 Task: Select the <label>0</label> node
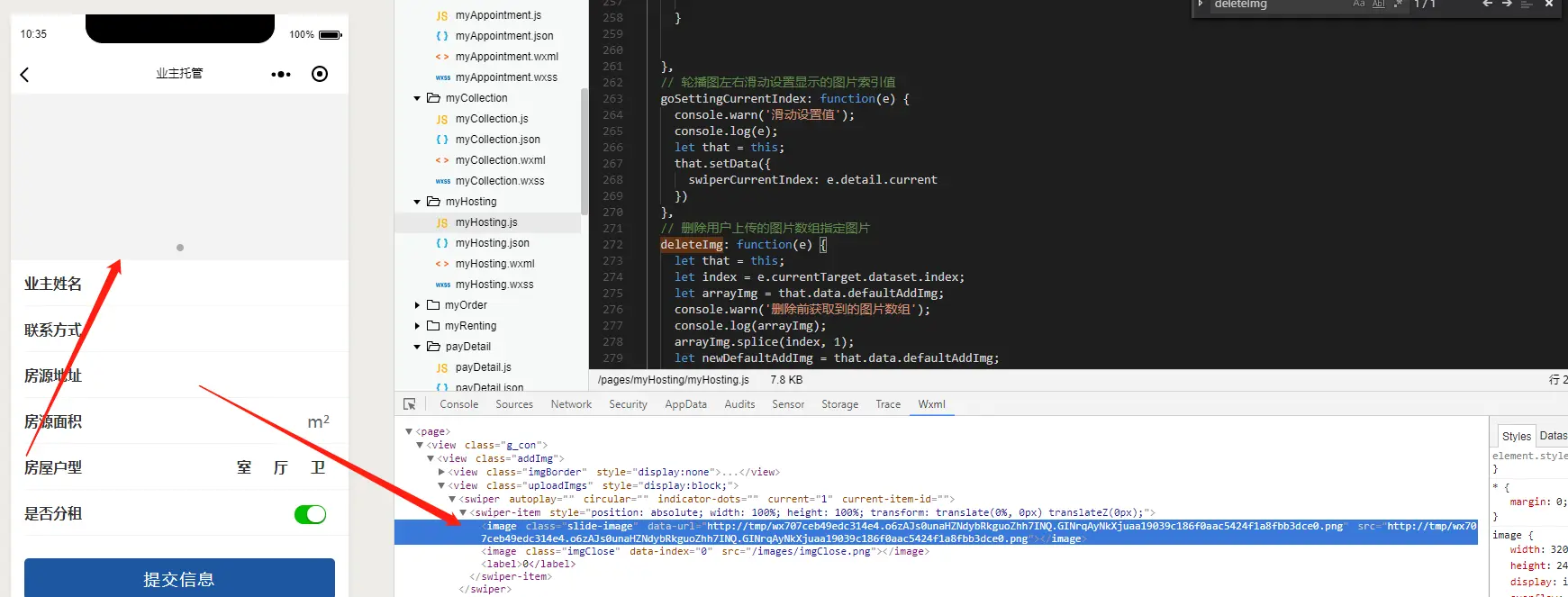click(528, 565)
